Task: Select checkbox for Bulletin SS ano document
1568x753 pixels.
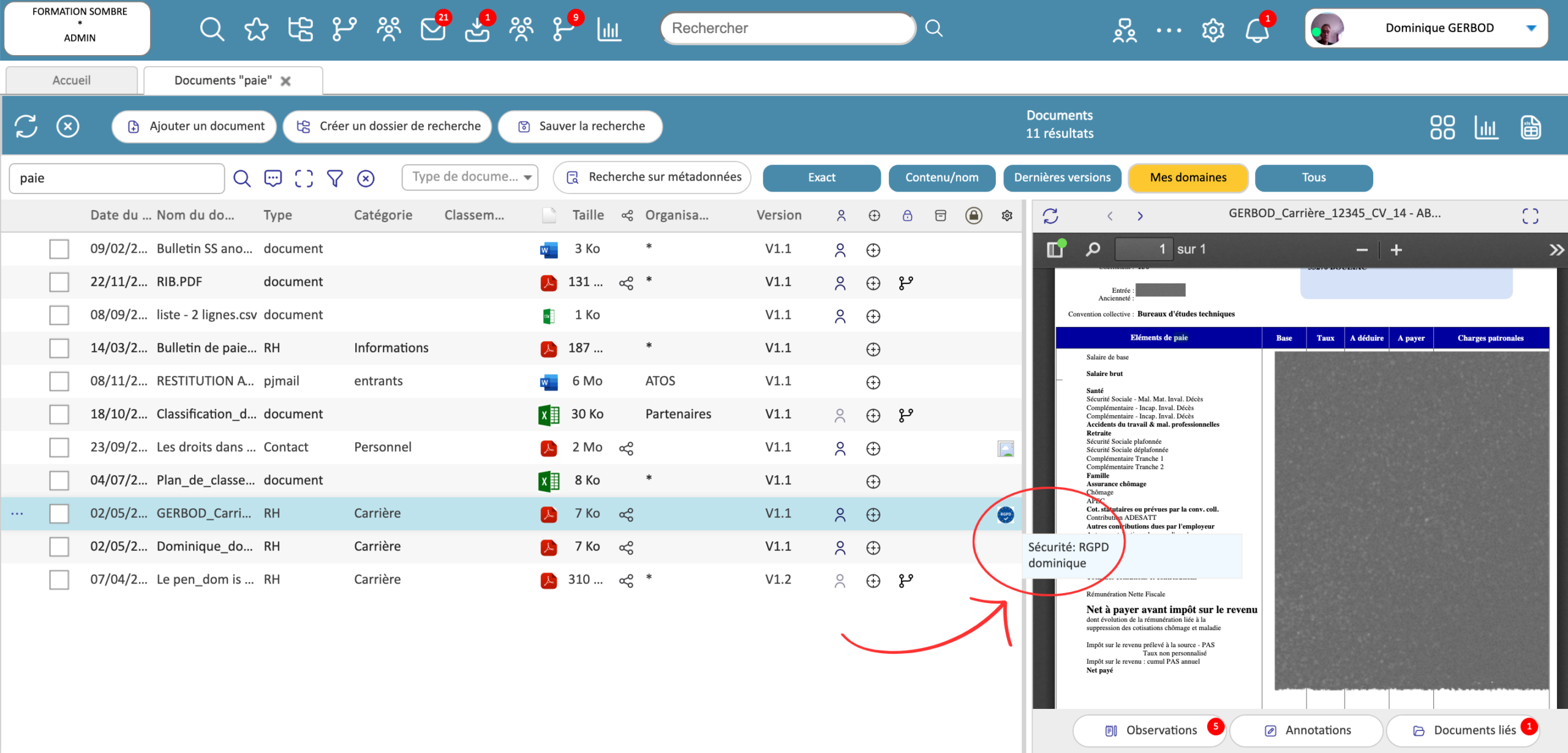Action: point(59,249)
